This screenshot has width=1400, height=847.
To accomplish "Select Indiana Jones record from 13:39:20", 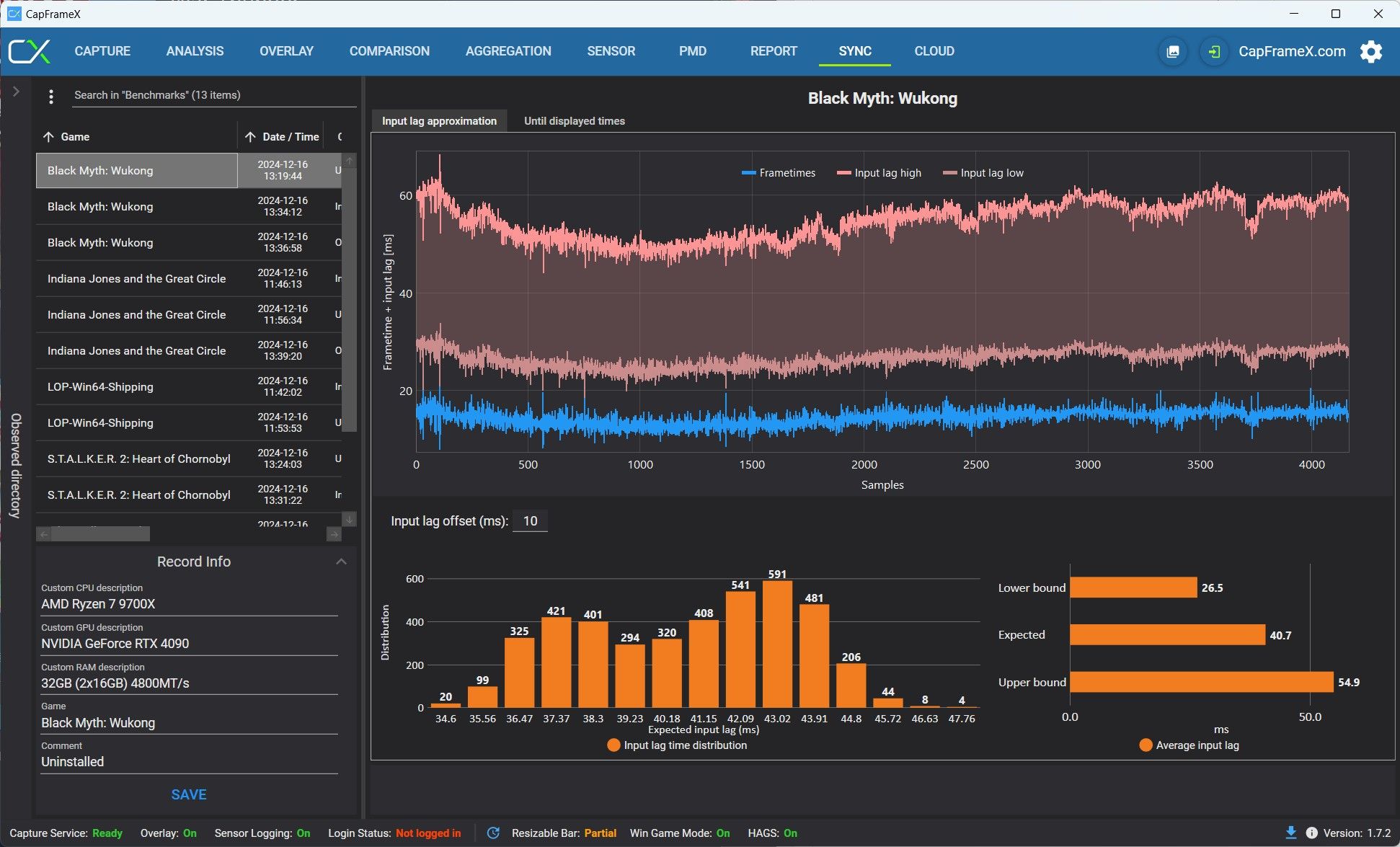I will (189, 351).
